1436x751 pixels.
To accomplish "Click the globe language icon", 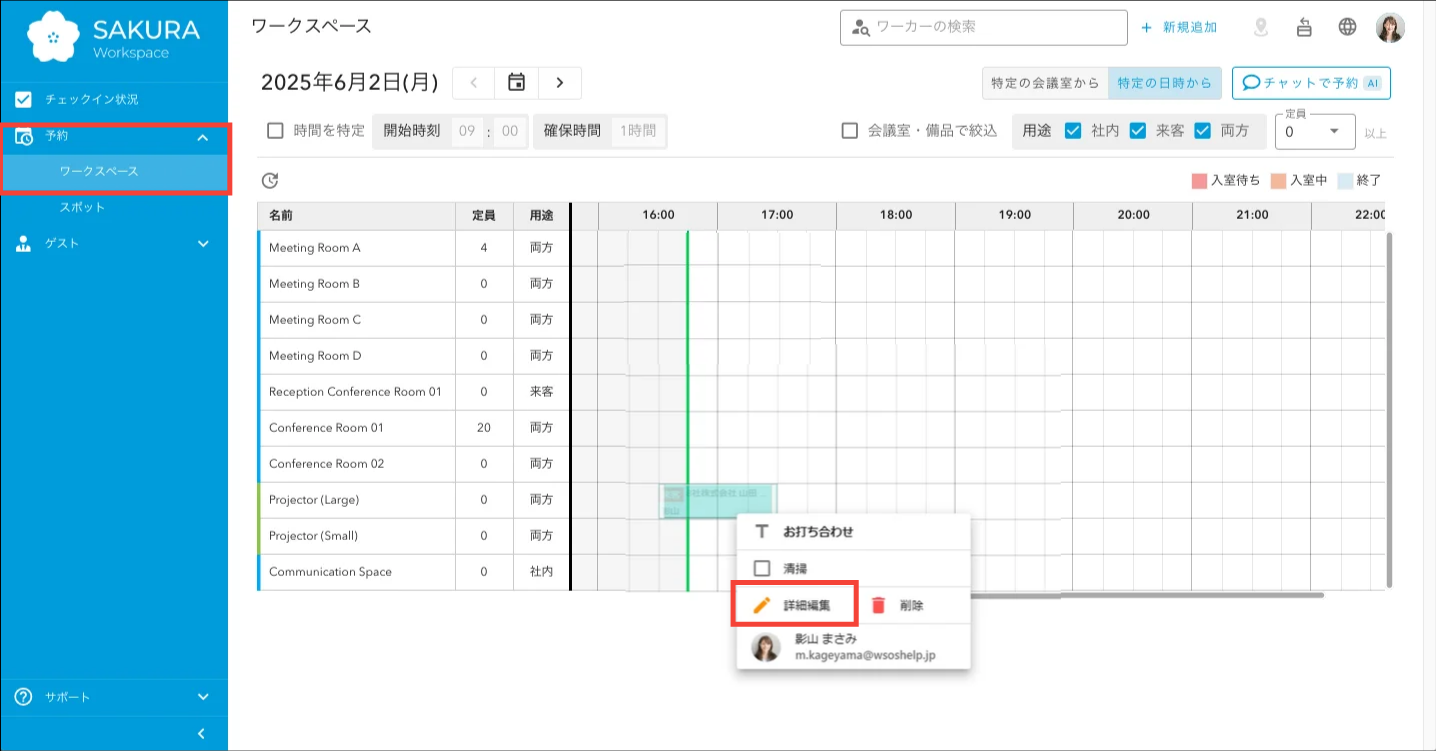I will click(1347, 27).
